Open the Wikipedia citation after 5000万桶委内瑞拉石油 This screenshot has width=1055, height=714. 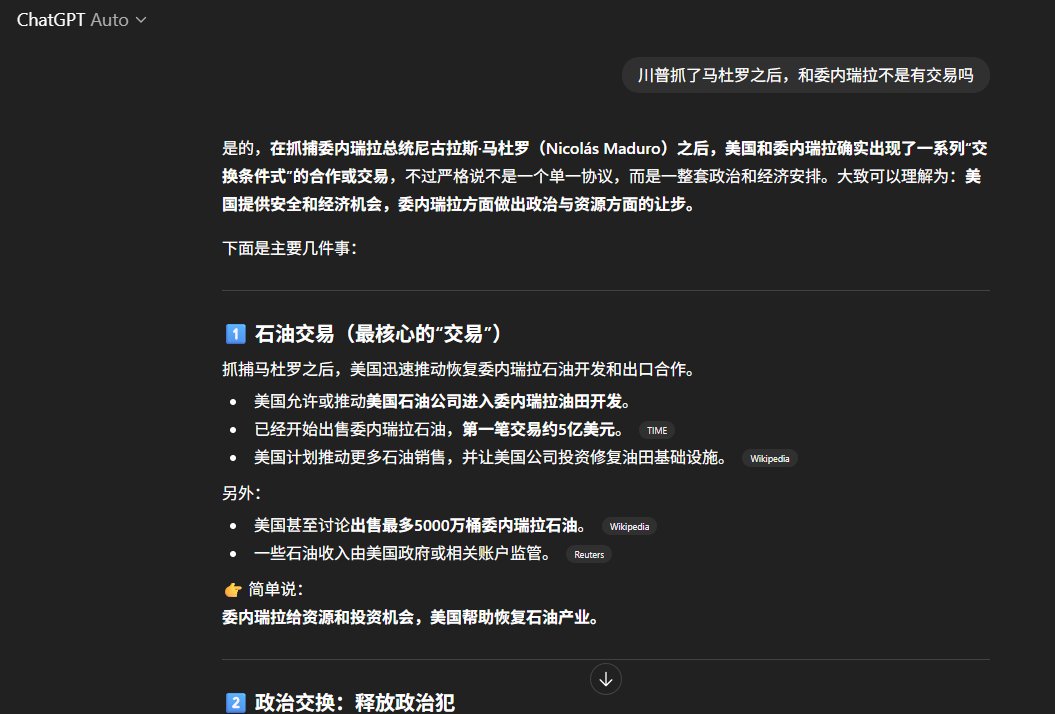pos(629,526)
